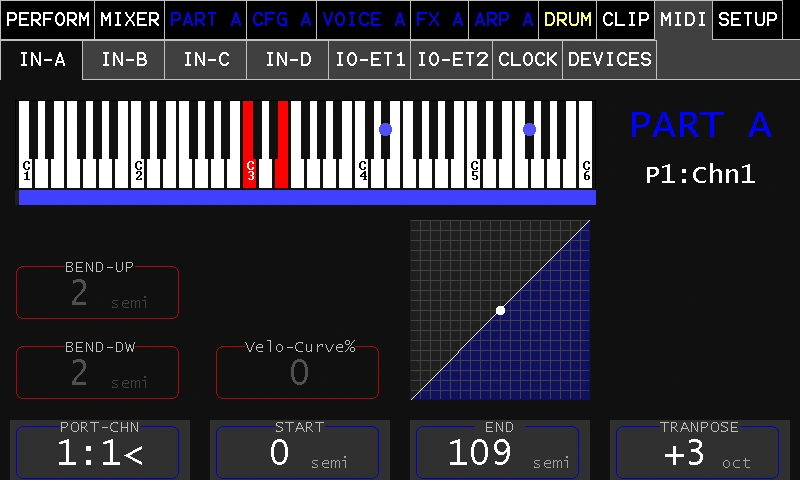Select the CLIP tab
The width and height of the screenshot is (800, 480).
coord(626,19)
